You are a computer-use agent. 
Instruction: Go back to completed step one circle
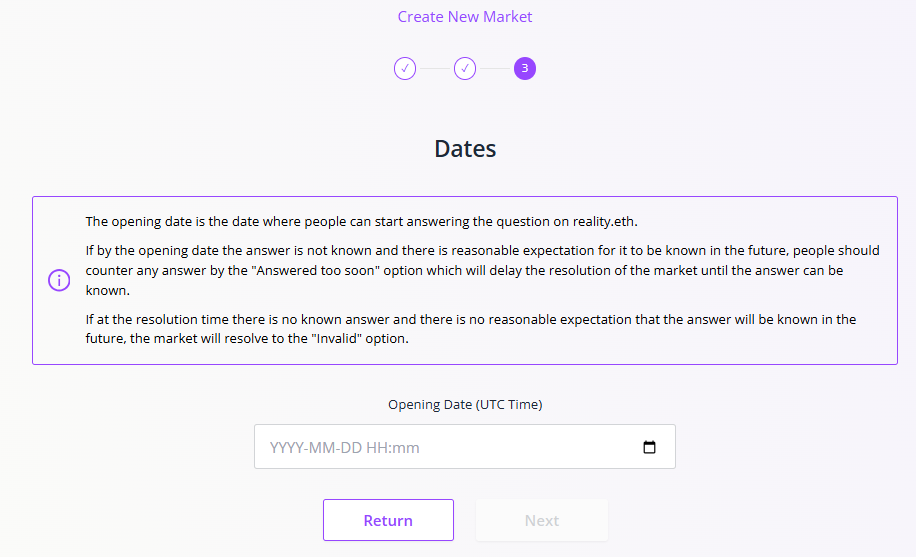[x=405, y=68]
